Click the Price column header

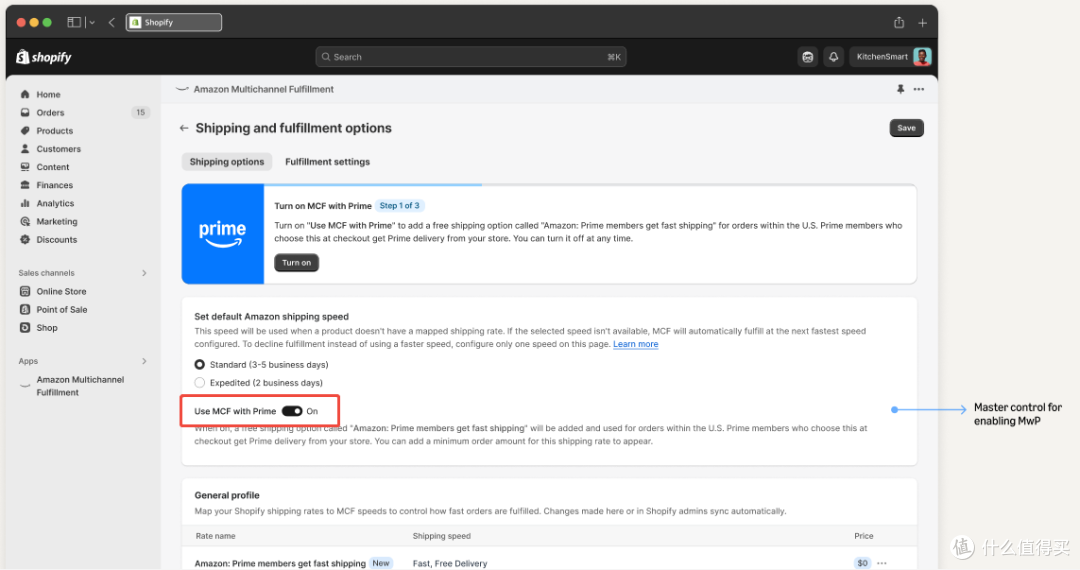[x=864, y=536]
